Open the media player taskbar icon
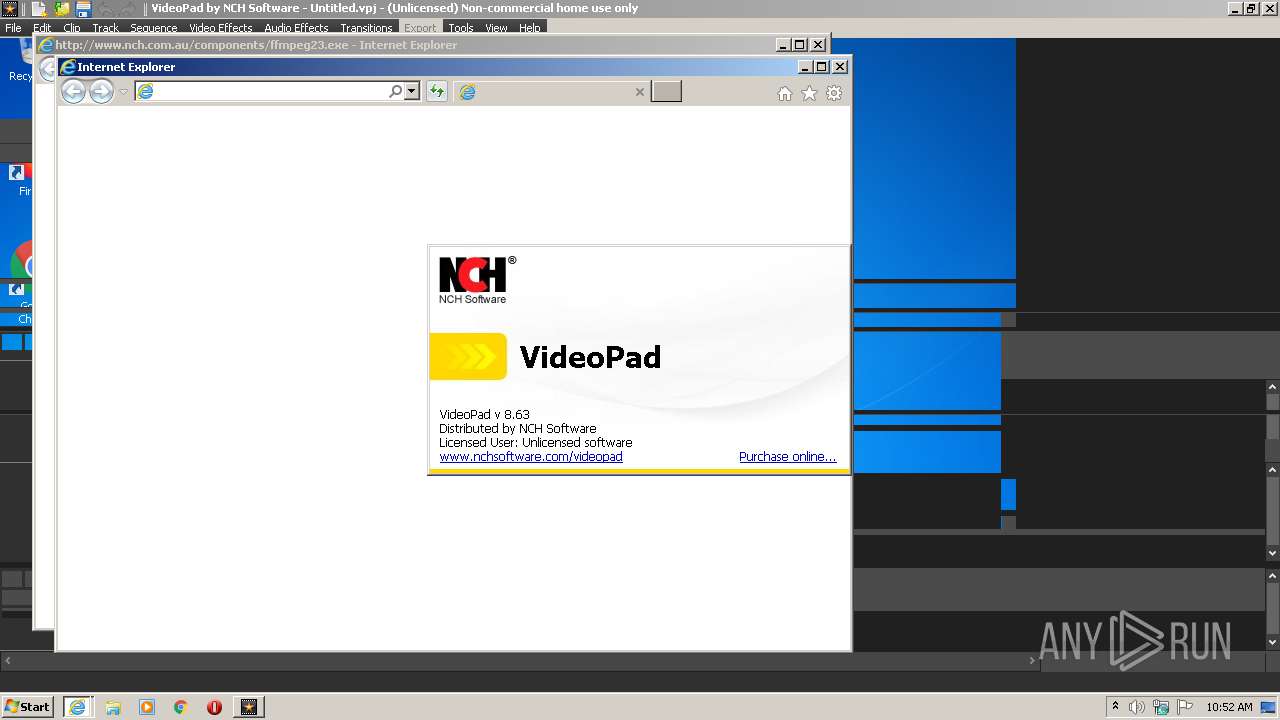 pyautogui.click(x=147, y=707)
